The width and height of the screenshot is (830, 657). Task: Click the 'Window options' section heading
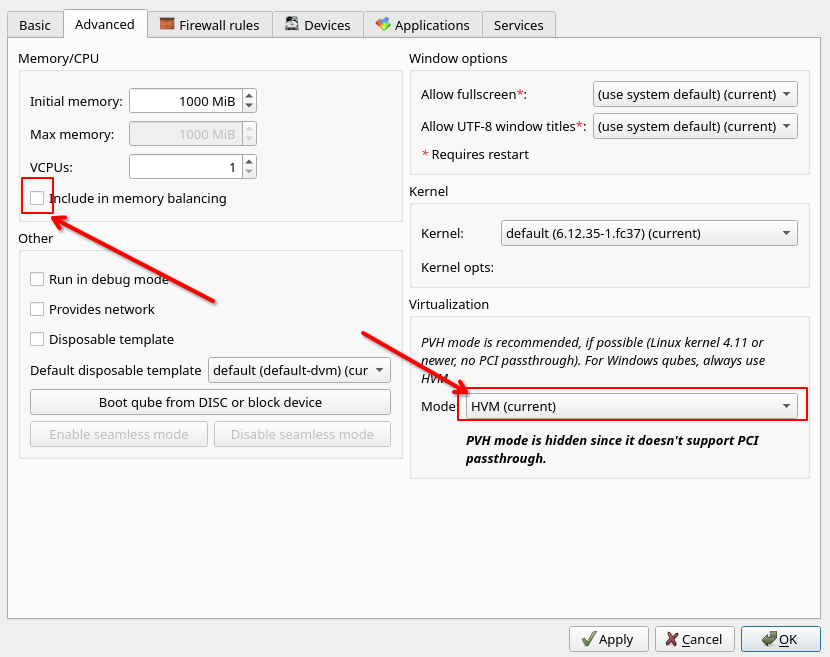(x=458, y=58)
